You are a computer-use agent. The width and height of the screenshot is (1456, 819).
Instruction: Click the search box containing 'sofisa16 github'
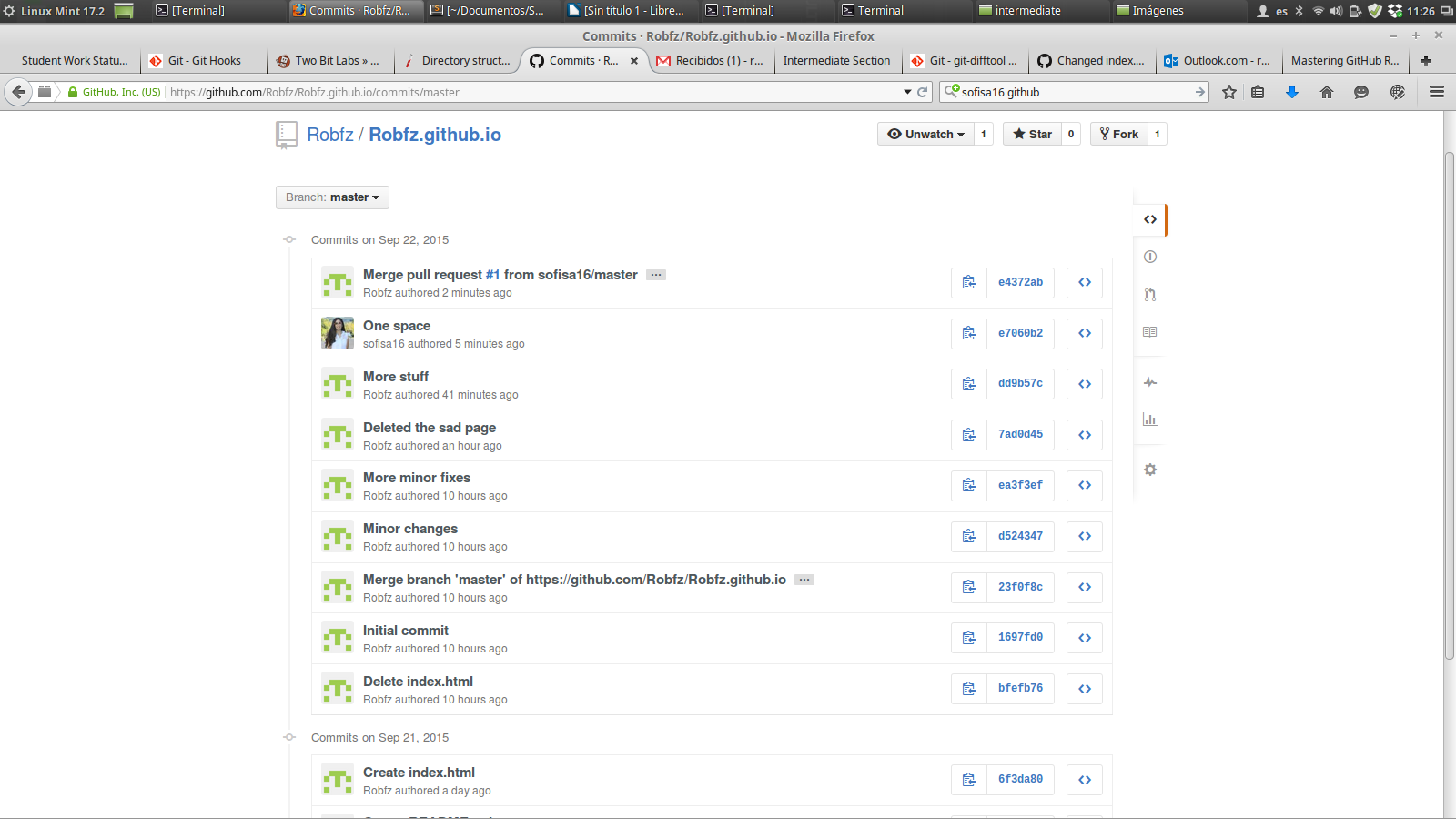coord(1074,92)
